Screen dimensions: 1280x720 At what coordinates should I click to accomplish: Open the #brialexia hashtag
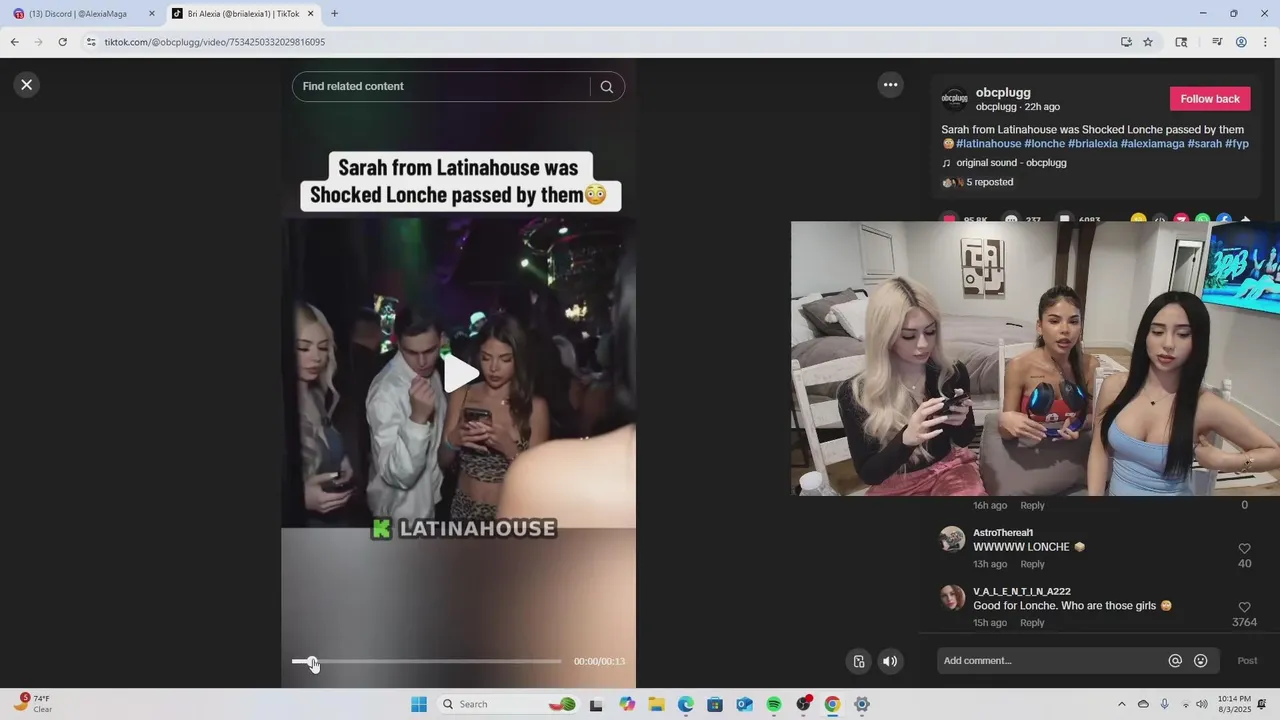(1093, 144)
